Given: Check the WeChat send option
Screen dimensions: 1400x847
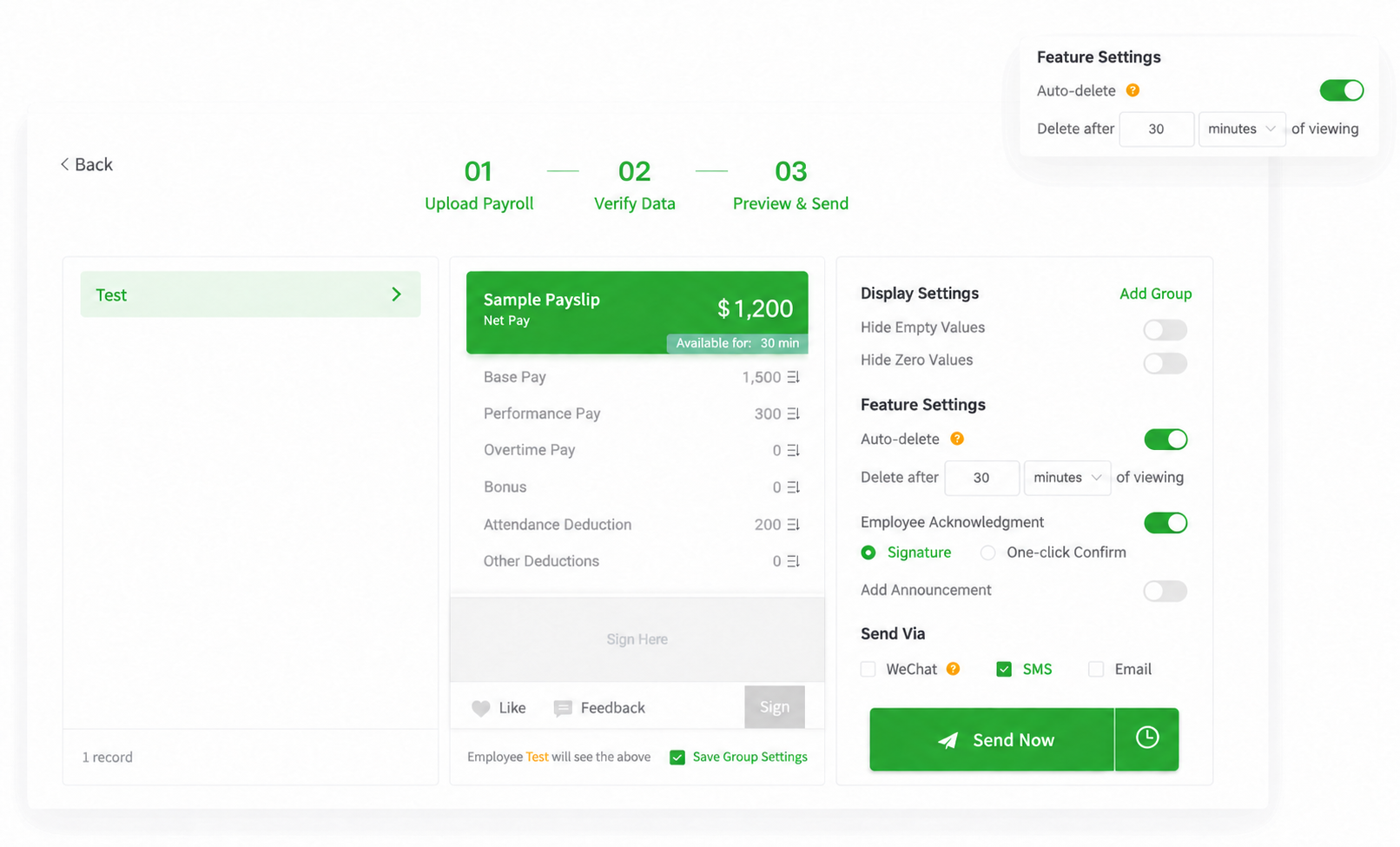Looking at the screenshot, I should pyautogui.click(x=868, y=669).
